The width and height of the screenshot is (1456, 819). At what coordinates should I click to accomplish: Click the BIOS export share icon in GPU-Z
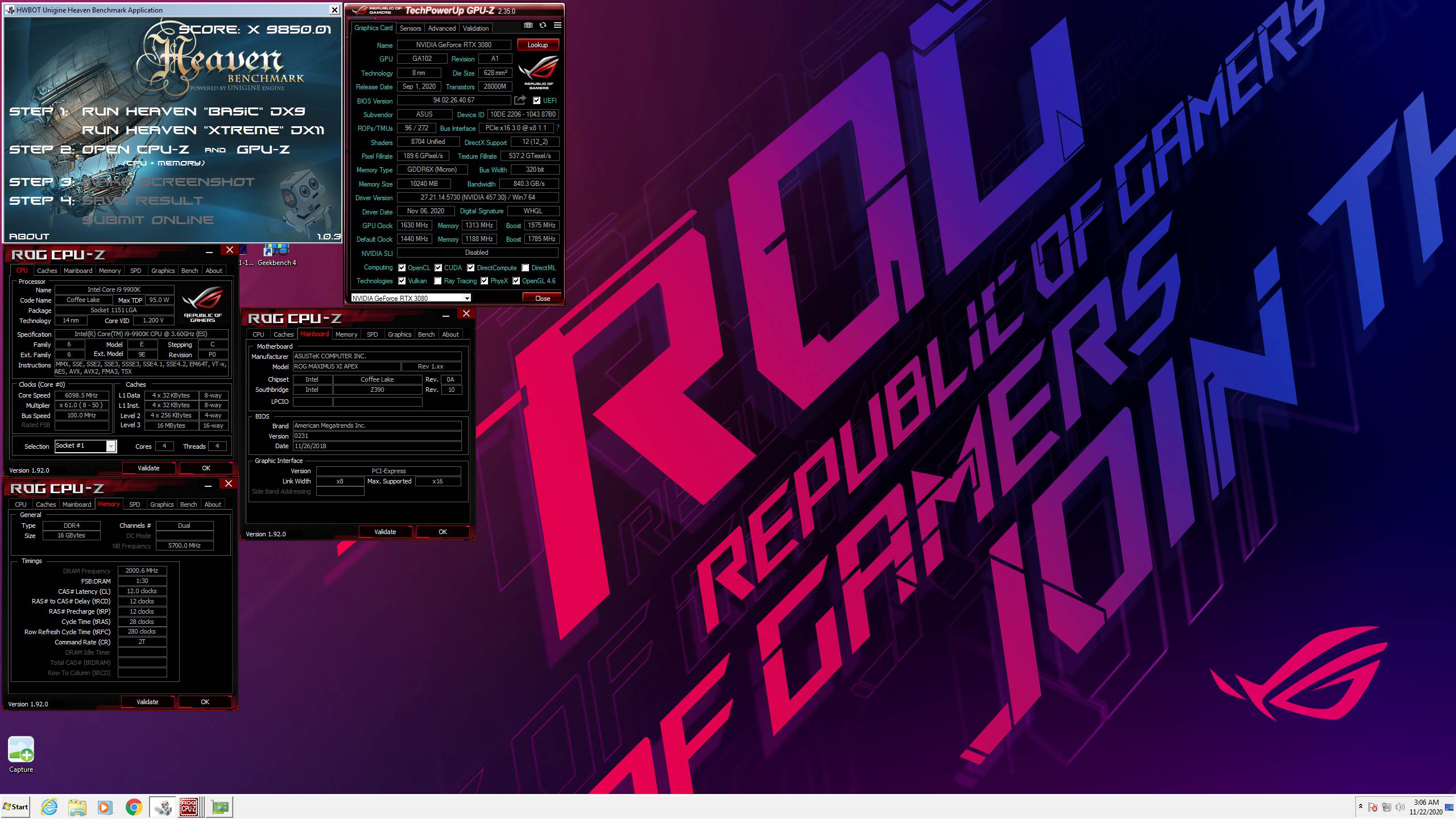pyautogui.click(x=520, y=100)
